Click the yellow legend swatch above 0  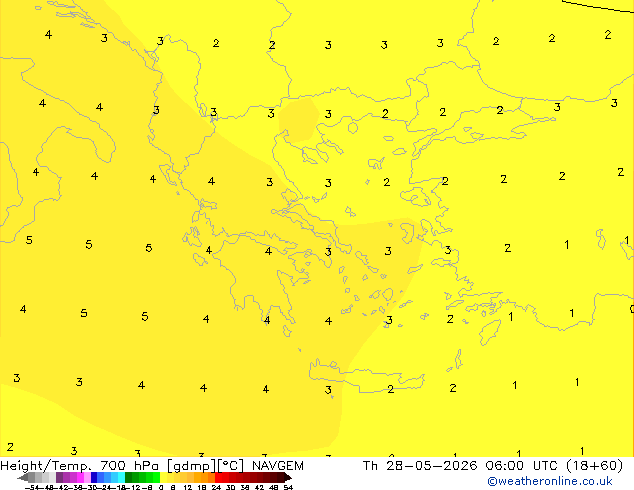tap(163, 477)
